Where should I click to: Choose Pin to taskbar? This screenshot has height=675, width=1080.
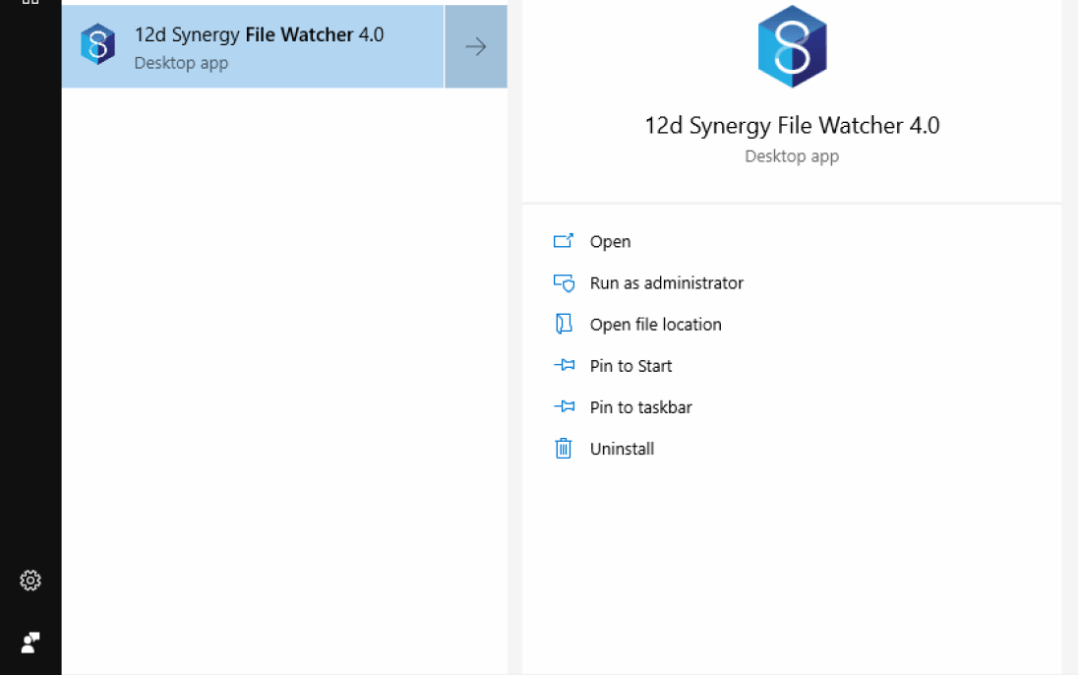coord(641,407)
